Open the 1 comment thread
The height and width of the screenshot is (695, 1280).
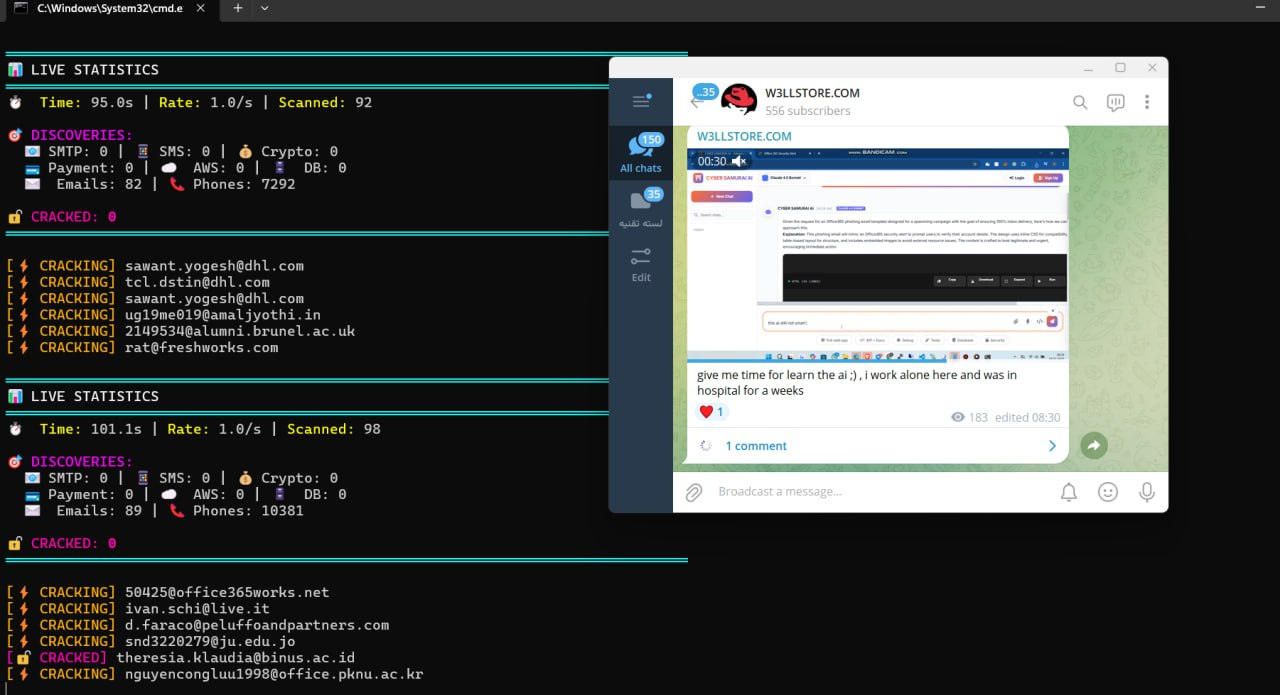756,446
